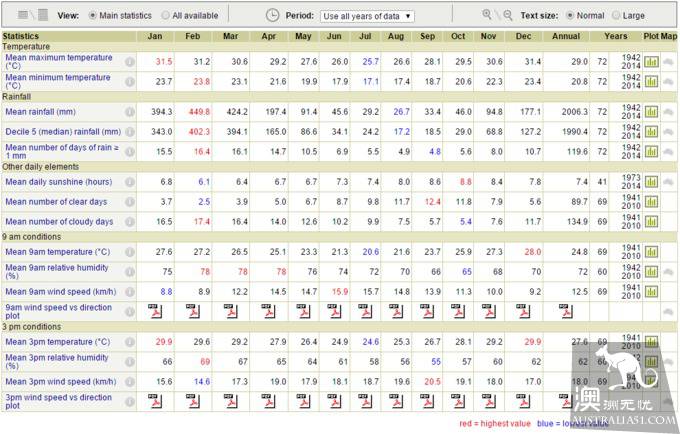This screenshot has width=680, height=434.
Task: Select annual rainfall value 2006.3
Action: 575,112
